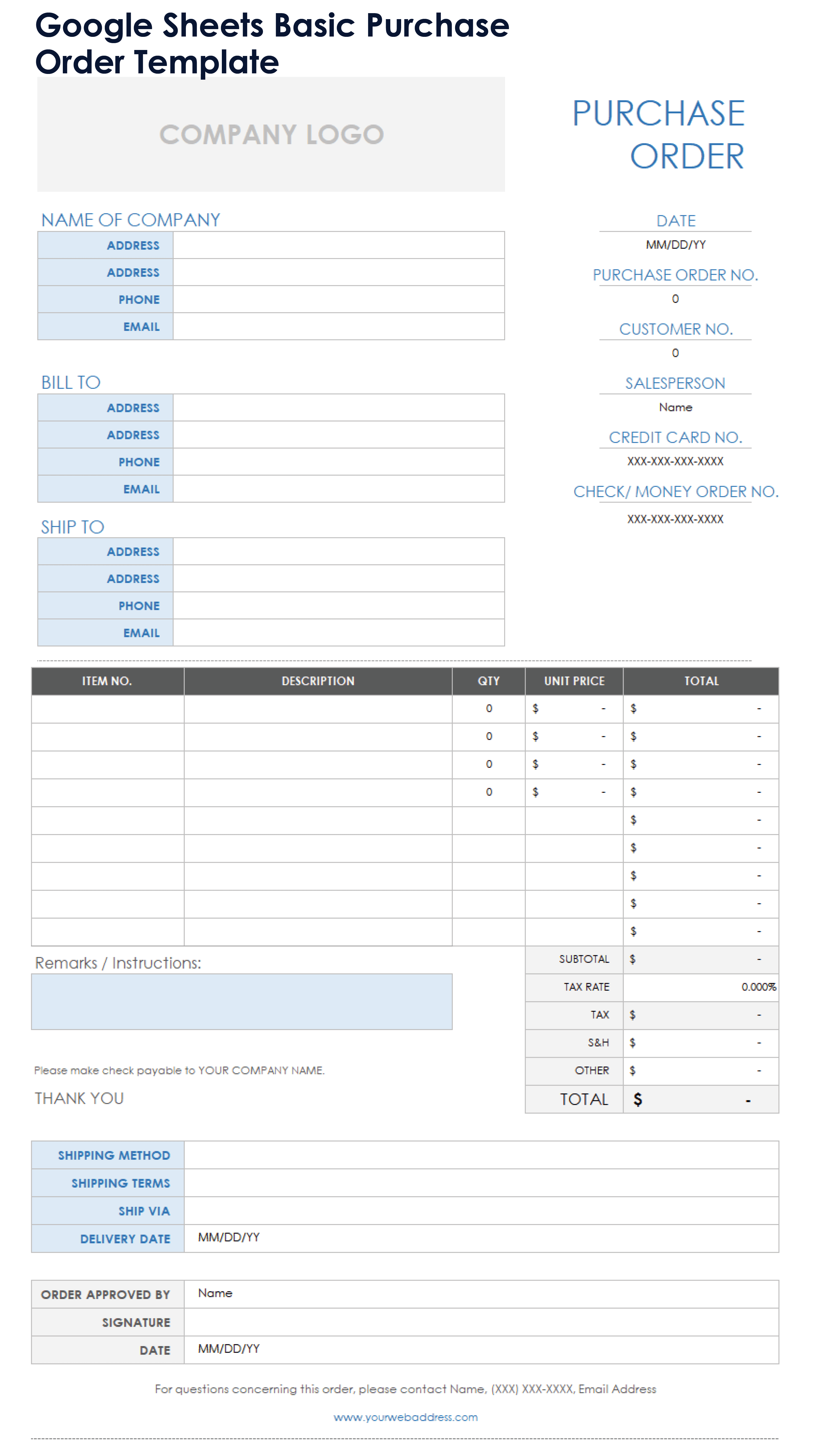
Task: Click the XXX-XXX-XXX-XXXX value under CREDIT CARD NO.
Action: [676, 461]
